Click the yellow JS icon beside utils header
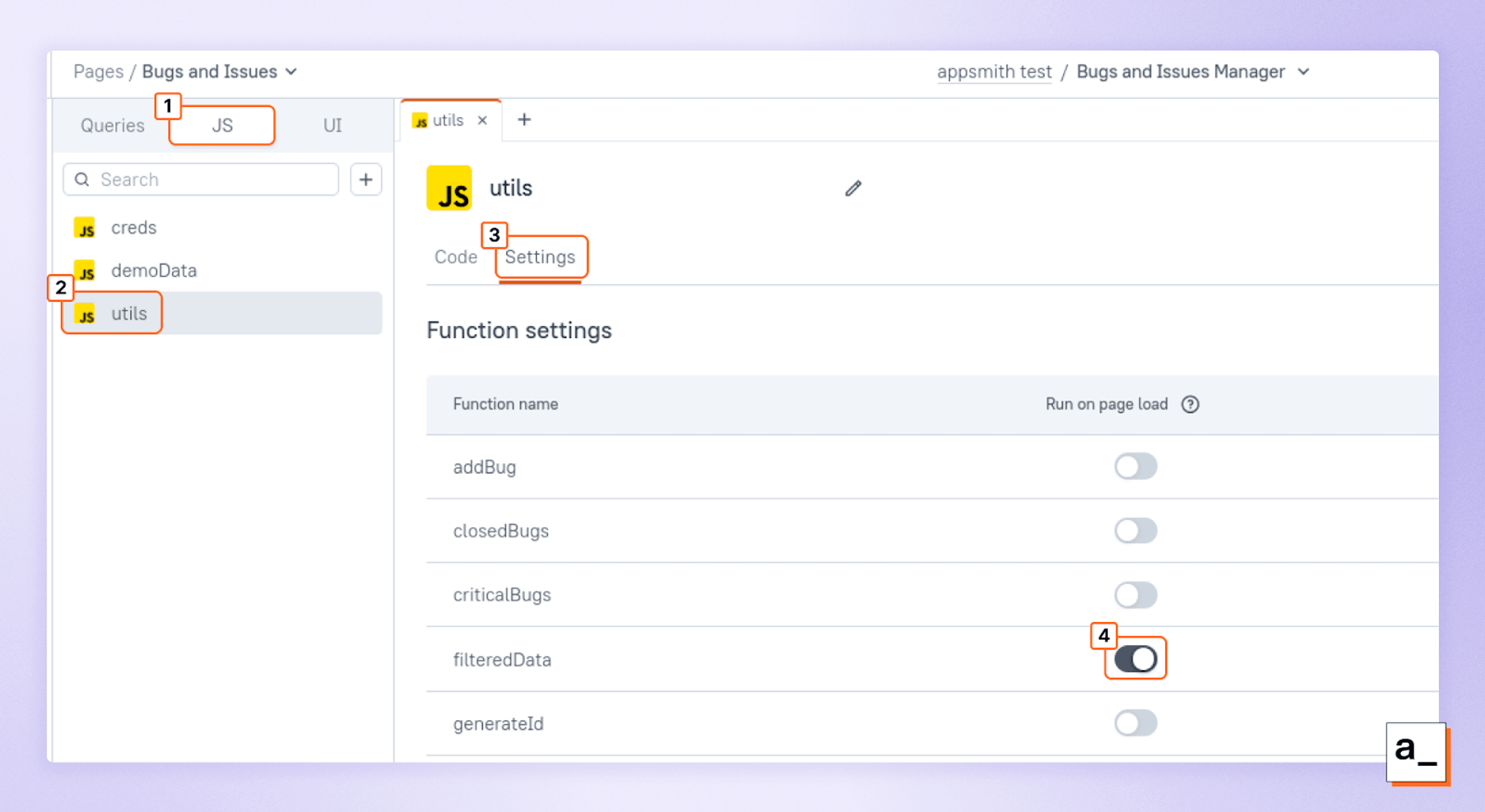Viewport: 1485px width, 812px height. point(448,188)
